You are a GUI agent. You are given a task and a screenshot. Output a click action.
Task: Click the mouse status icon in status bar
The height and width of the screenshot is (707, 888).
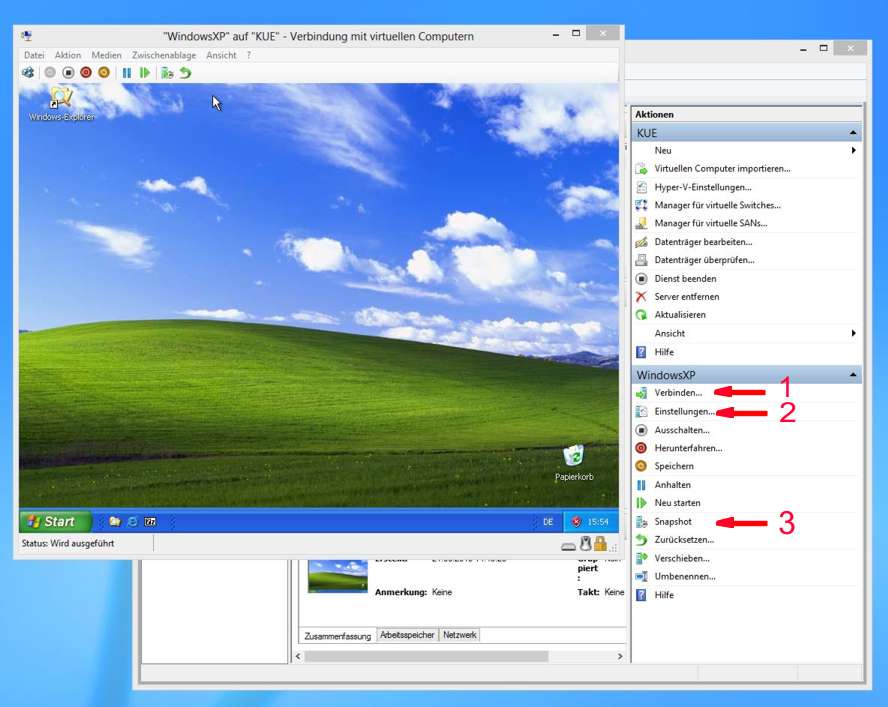tap(586, 544)
